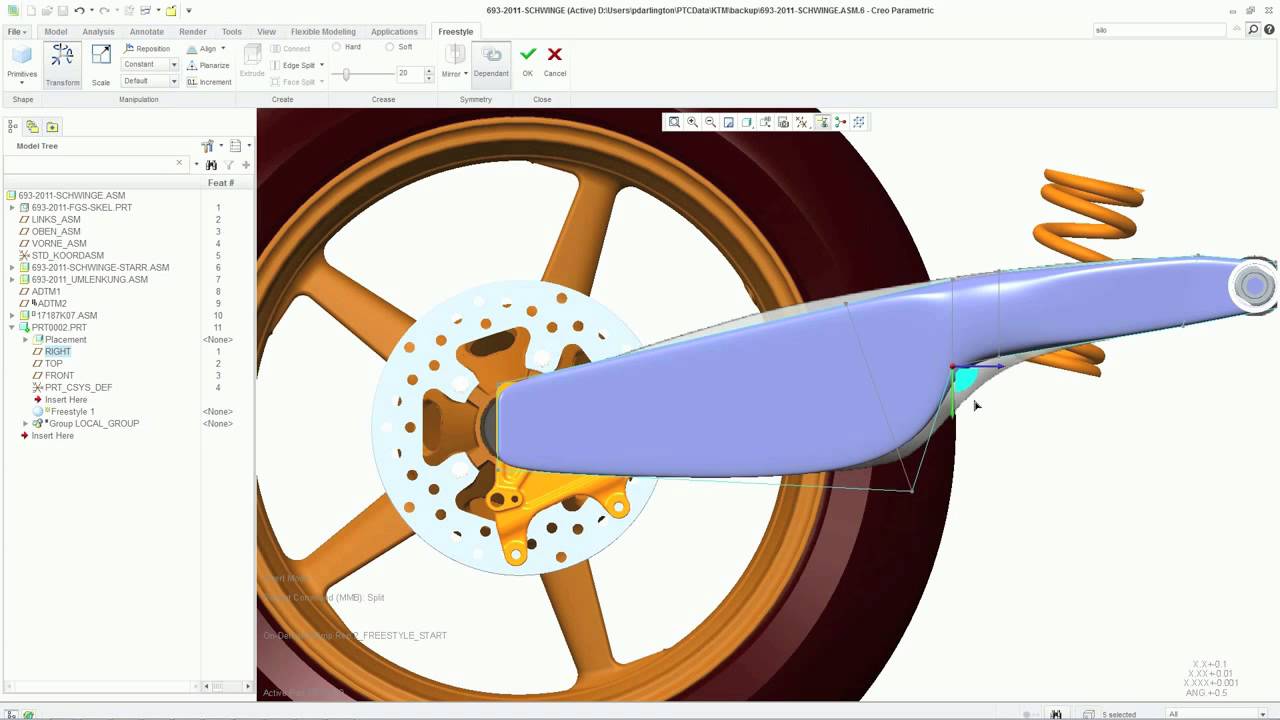Image resolution: width=1280 pixels, height=720 pixels.
Task: Switch to the Analysis ribbon tab
Action: 98,31
